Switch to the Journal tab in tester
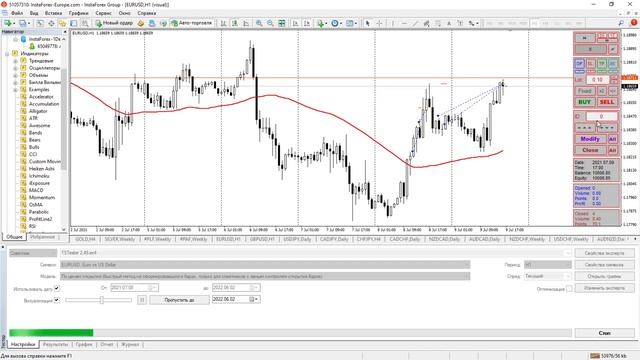 pos(130,344)
